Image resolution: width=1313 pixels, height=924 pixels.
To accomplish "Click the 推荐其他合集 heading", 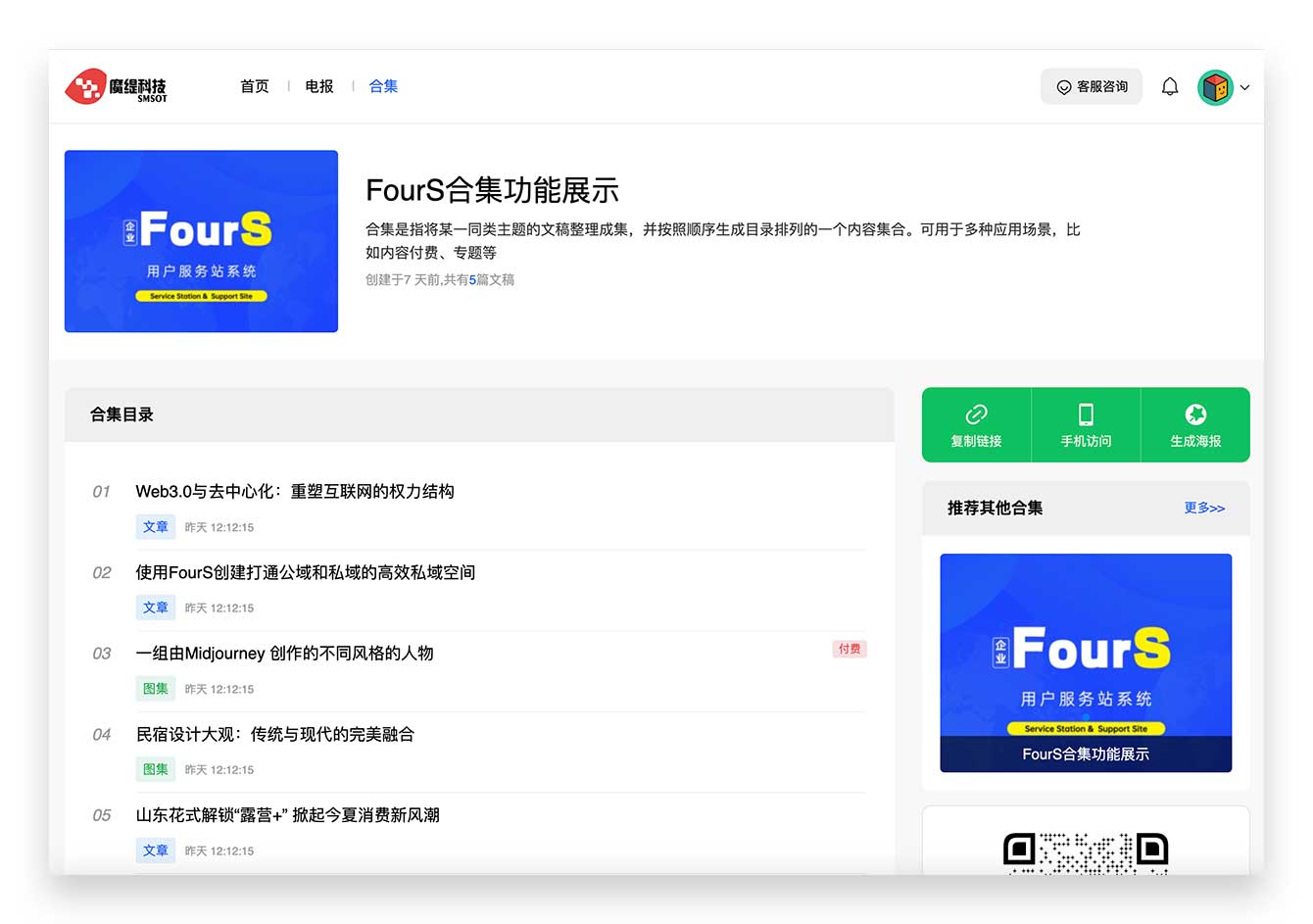I will (995, 508).
